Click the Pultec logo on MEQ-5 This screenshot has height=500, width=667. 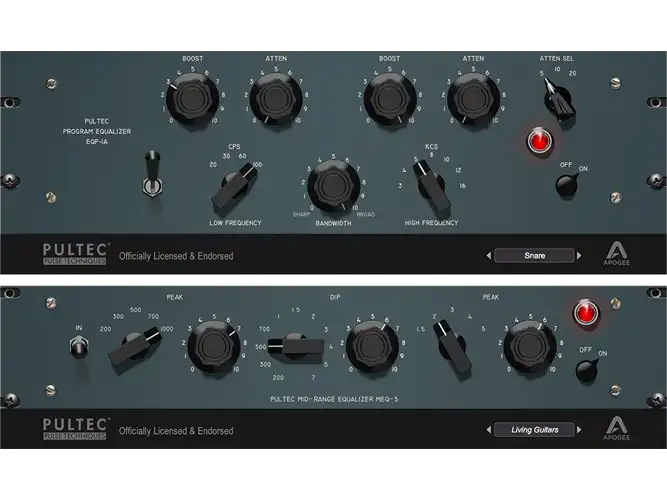click(x=75, y=429)
